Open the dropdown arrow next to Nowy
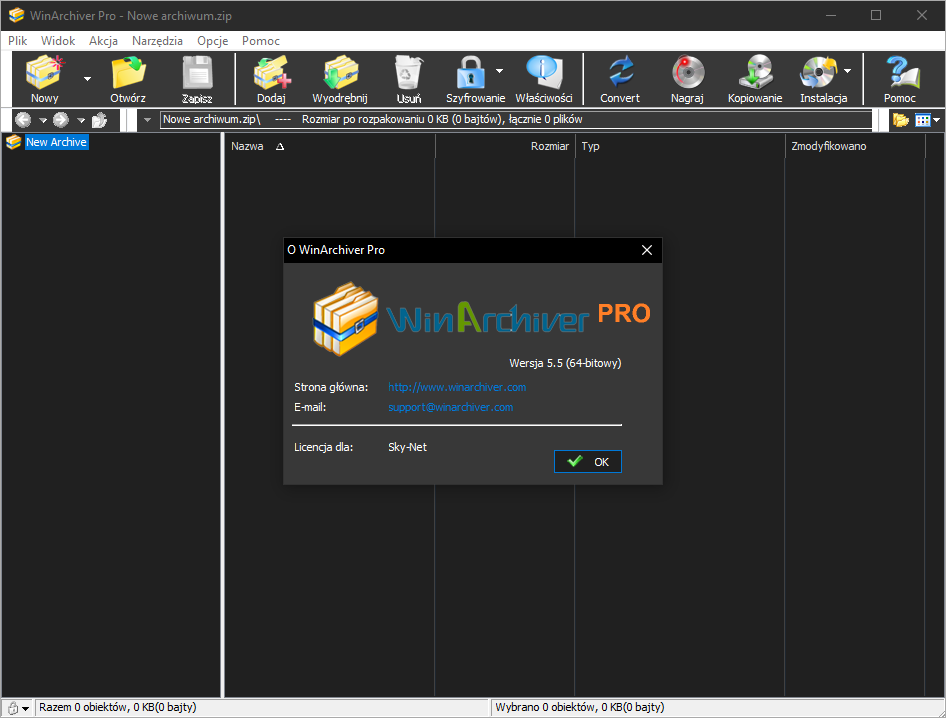This screenshot has height=718, width=946. point(87,78)
